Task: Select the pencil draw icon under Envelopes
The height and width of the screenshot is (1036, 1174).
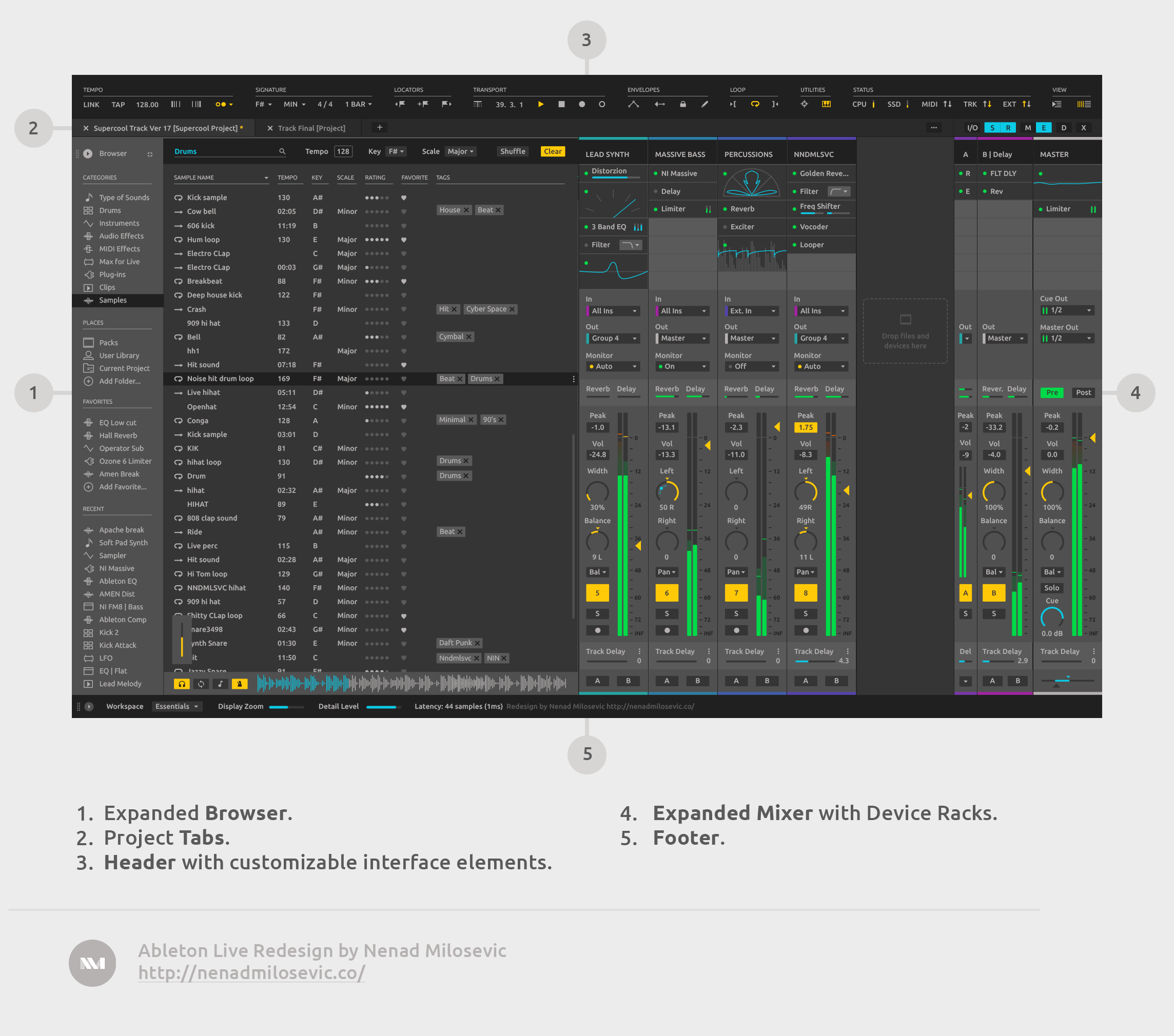Action: coord(705,105)
